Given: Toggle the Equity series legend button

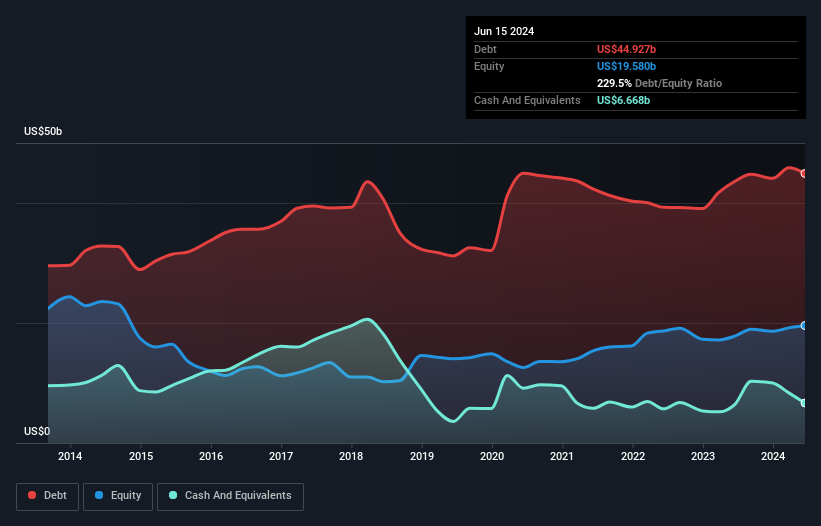Looking at the screenshot, I should coord(118,496).
